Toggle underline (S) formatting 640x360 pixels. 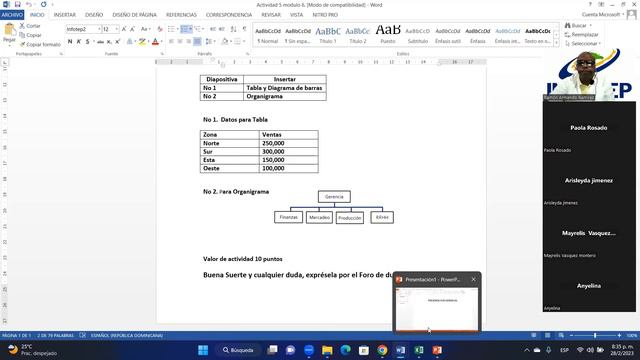[87, 42]
